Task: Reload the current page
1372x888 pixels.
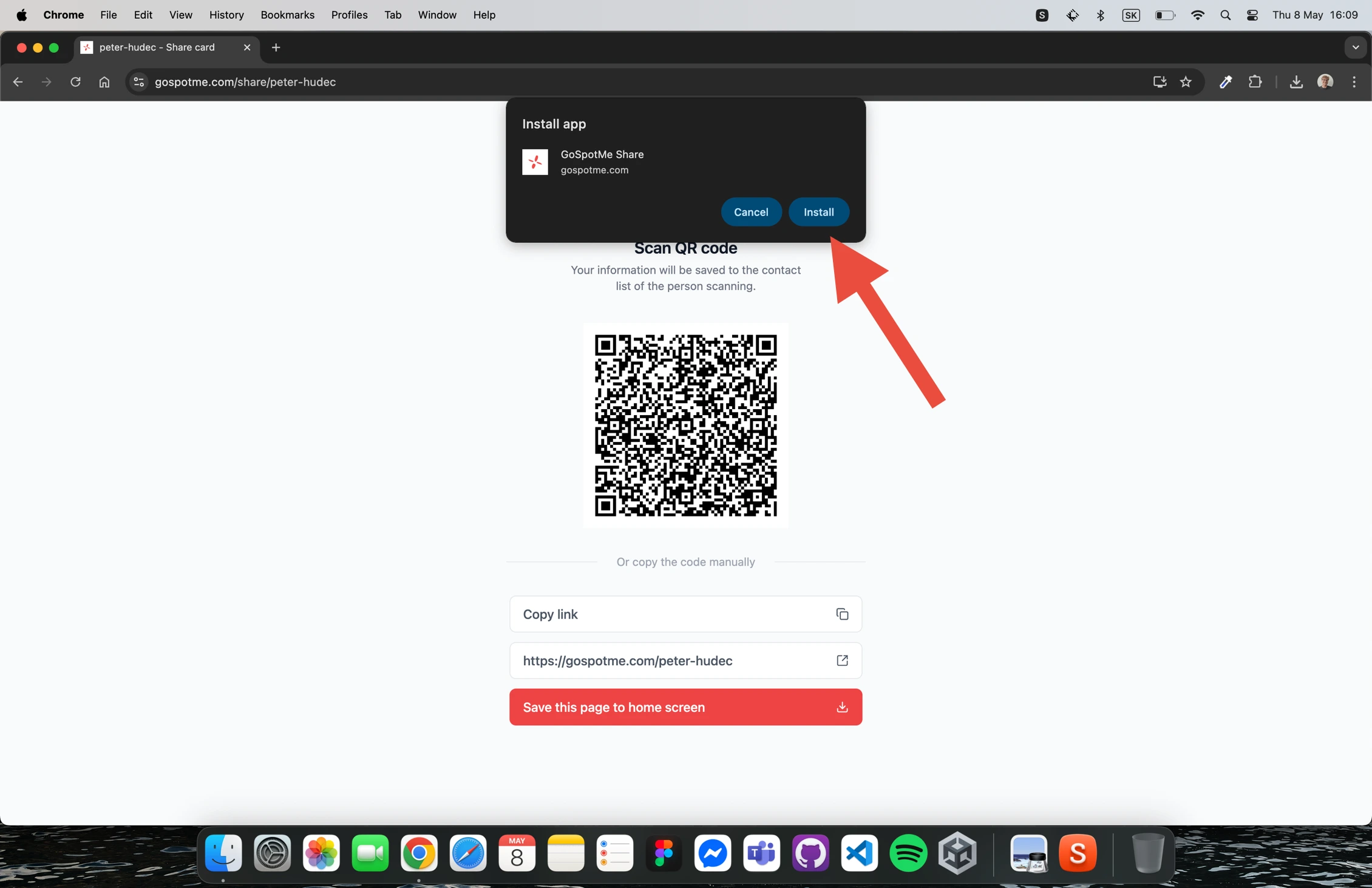Action: (x=75, y=82)
